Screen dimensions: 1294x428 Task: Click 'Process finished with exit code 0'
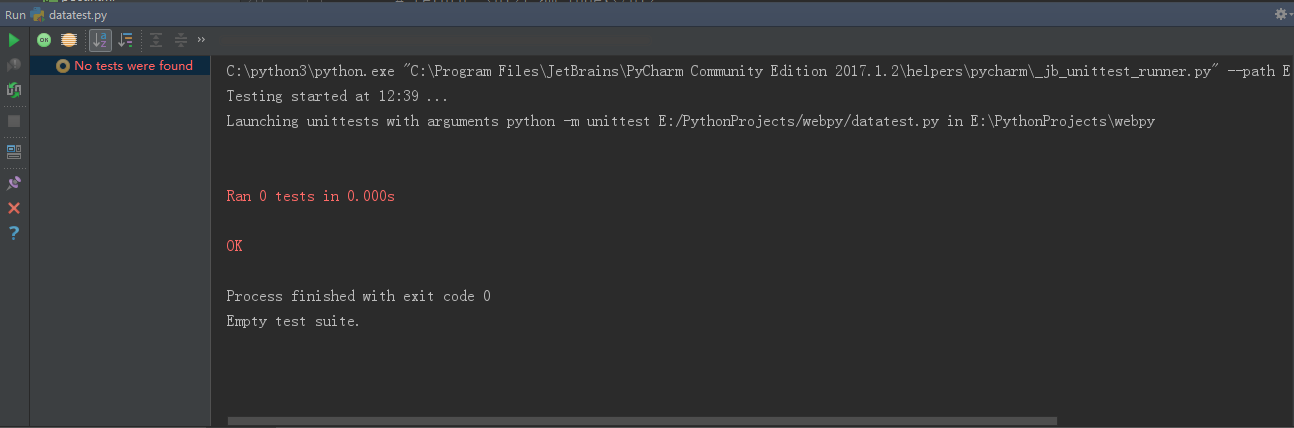click(x=358, y=296)
